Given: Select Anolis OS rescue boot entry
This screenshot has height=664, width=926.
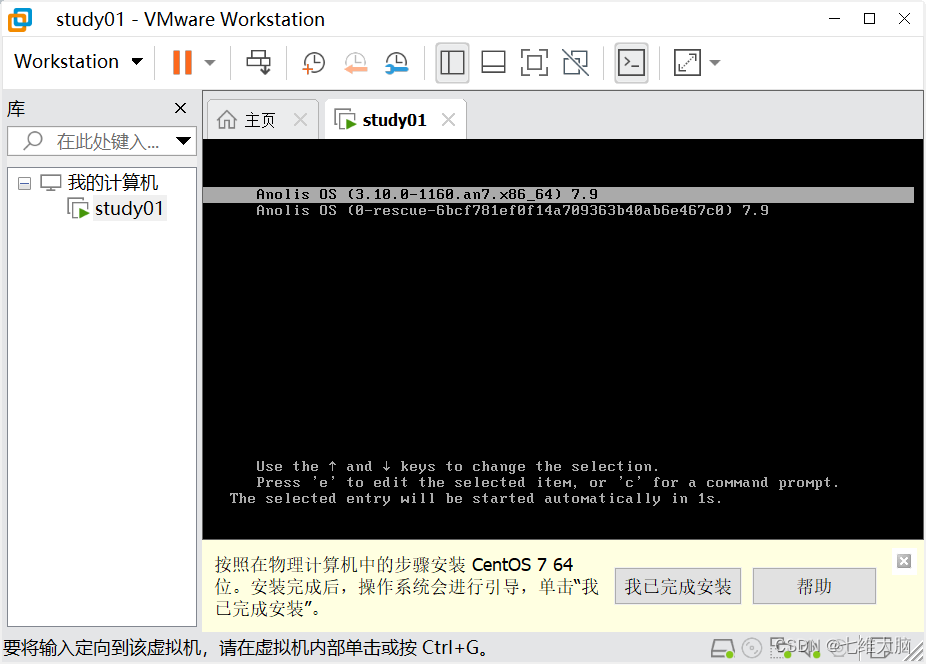Looking at the screenshot, I should [512, 211].
